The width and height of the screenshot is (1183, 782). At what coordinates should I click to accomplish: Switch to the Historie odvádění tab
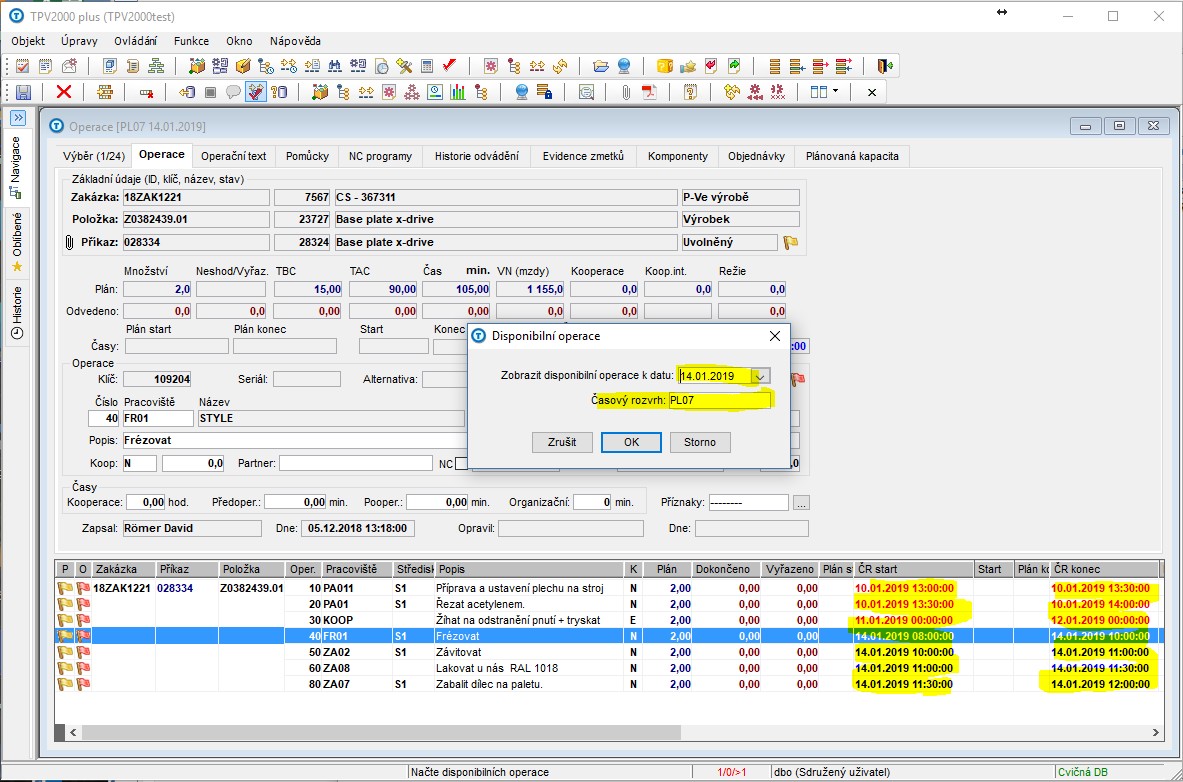477,156
